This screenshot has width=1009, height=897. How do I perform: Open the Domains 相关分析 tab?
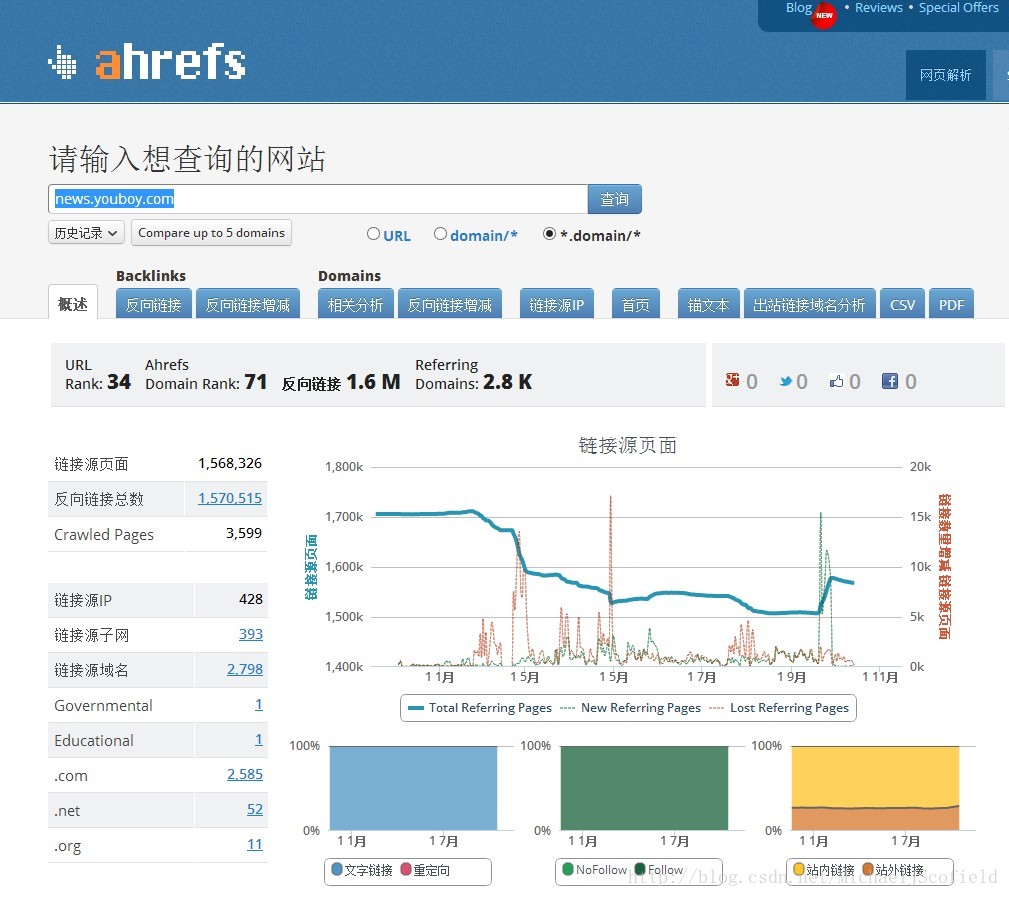355,304
